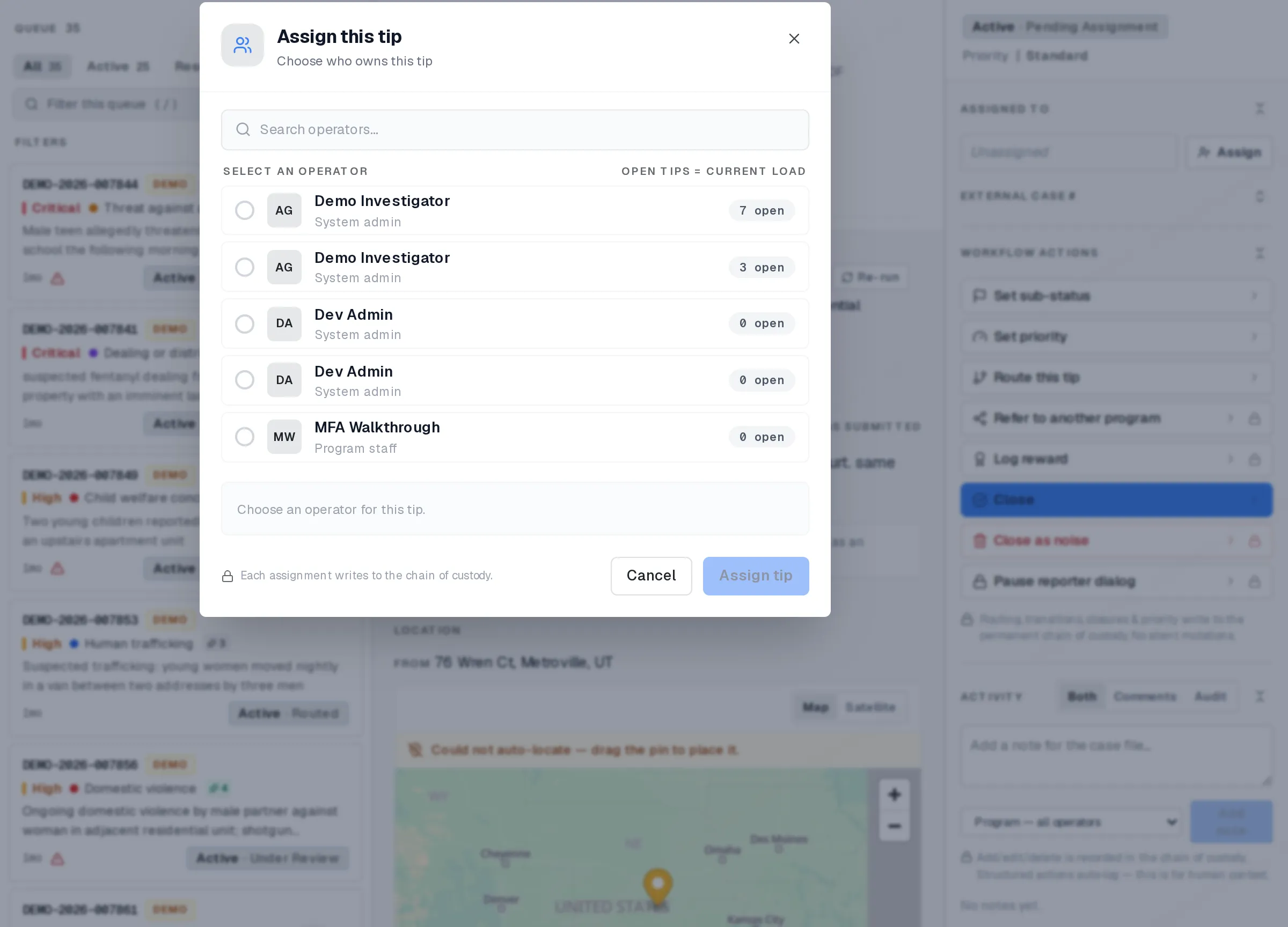Expand the Close as noise chevron

[x=1230, y=540]
